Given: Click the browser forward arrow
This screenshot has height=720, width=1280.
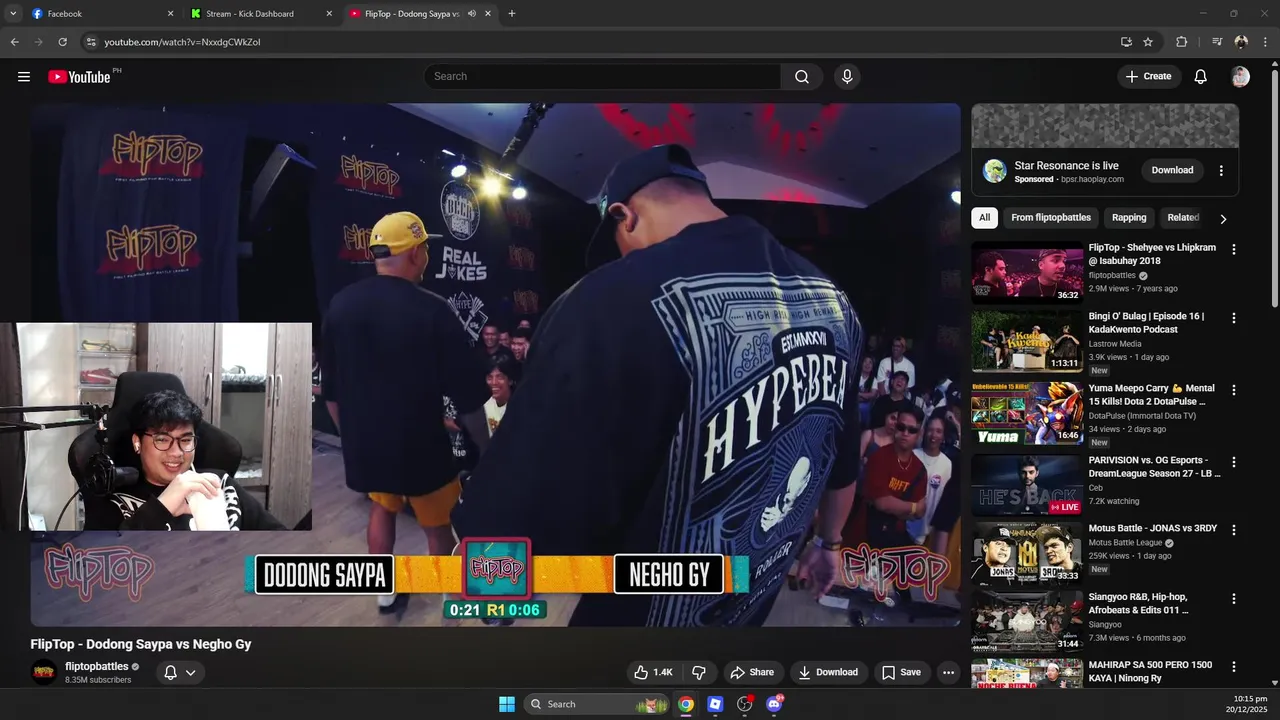Looking at the screenshot, I should click(38, 42).
